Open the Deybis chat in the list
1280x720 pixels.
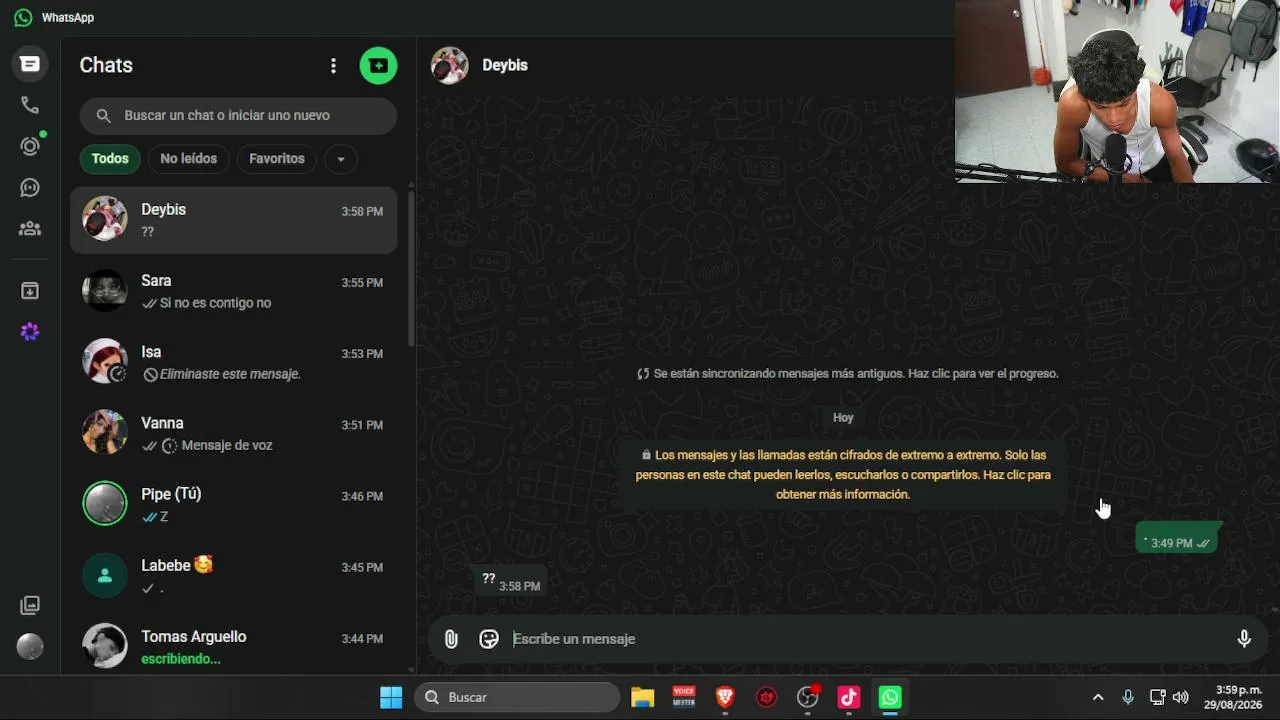click(234, 220)
